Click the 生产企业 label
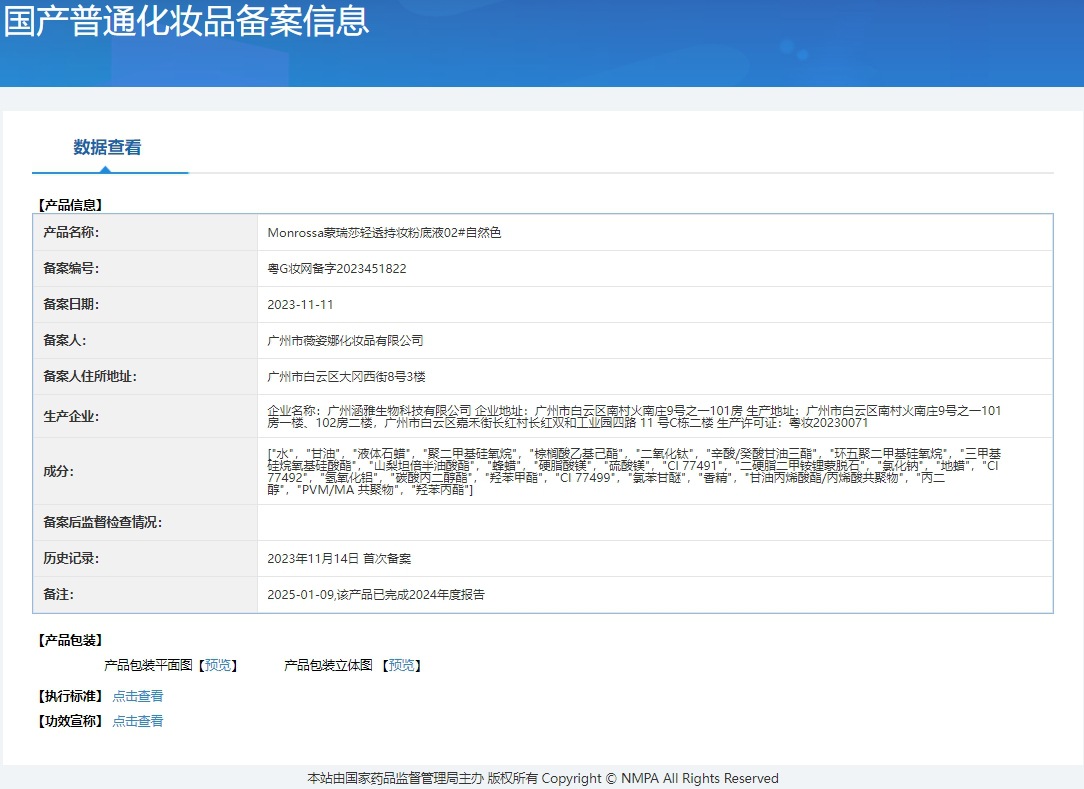Image resolution: width=1084 pixels, height=789 pixels. pyautogui.click(x=71, y=416)
